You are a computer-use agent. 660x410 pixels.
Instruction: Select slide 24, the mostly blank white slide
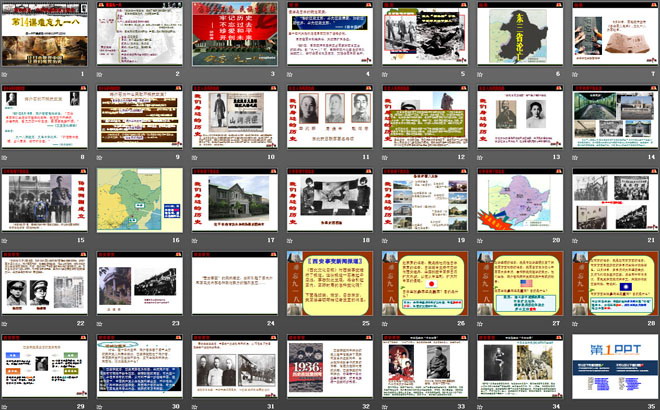click(235, 283)
